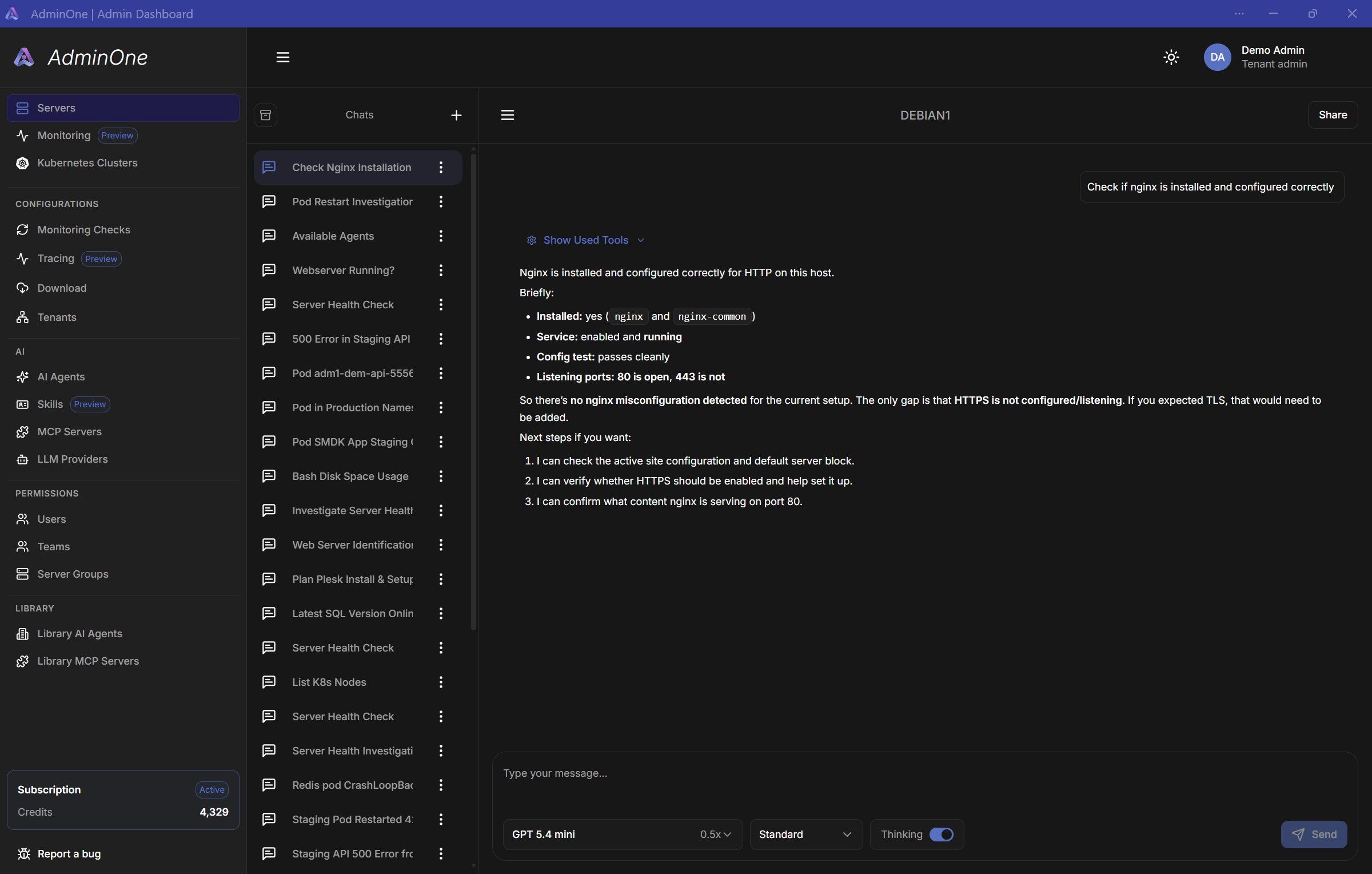
Task: Click the Send button
Action: (x=1314, y=835)
